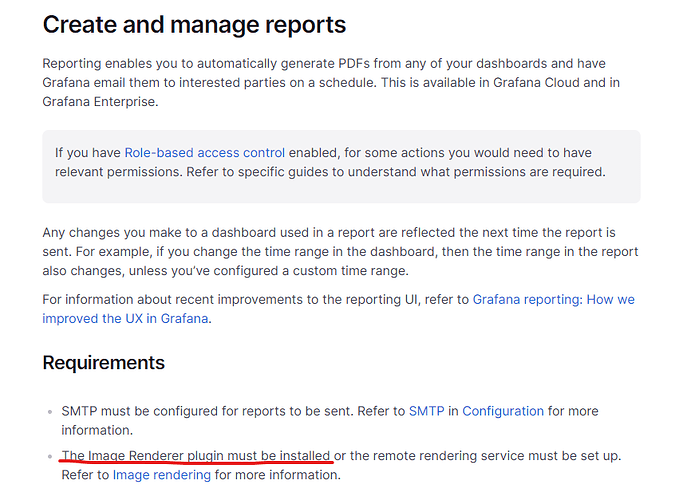Open the Grafana reporting UX improvements link

pyautogui.click(x=553, y=299)
